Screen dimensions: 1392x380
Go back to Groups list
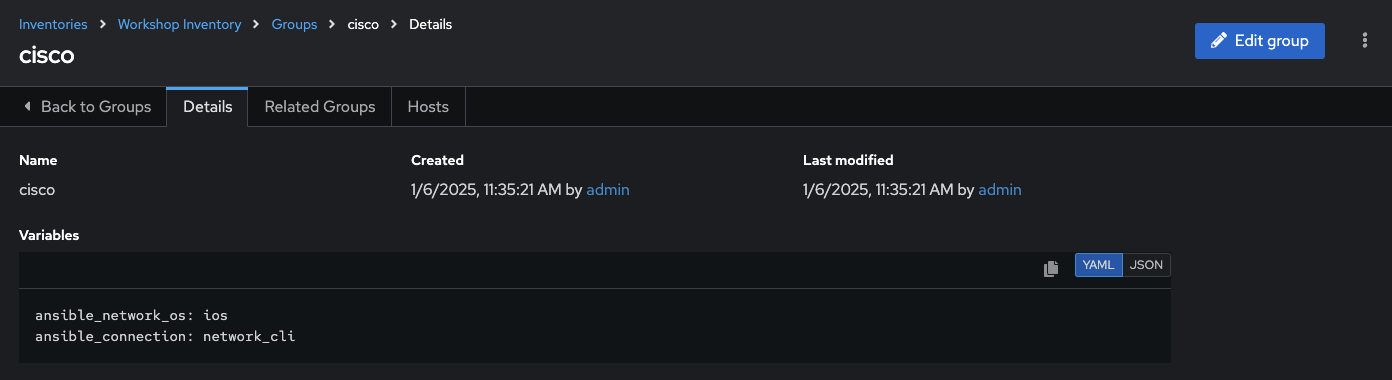pyautogui.click(x=86, y=107)
